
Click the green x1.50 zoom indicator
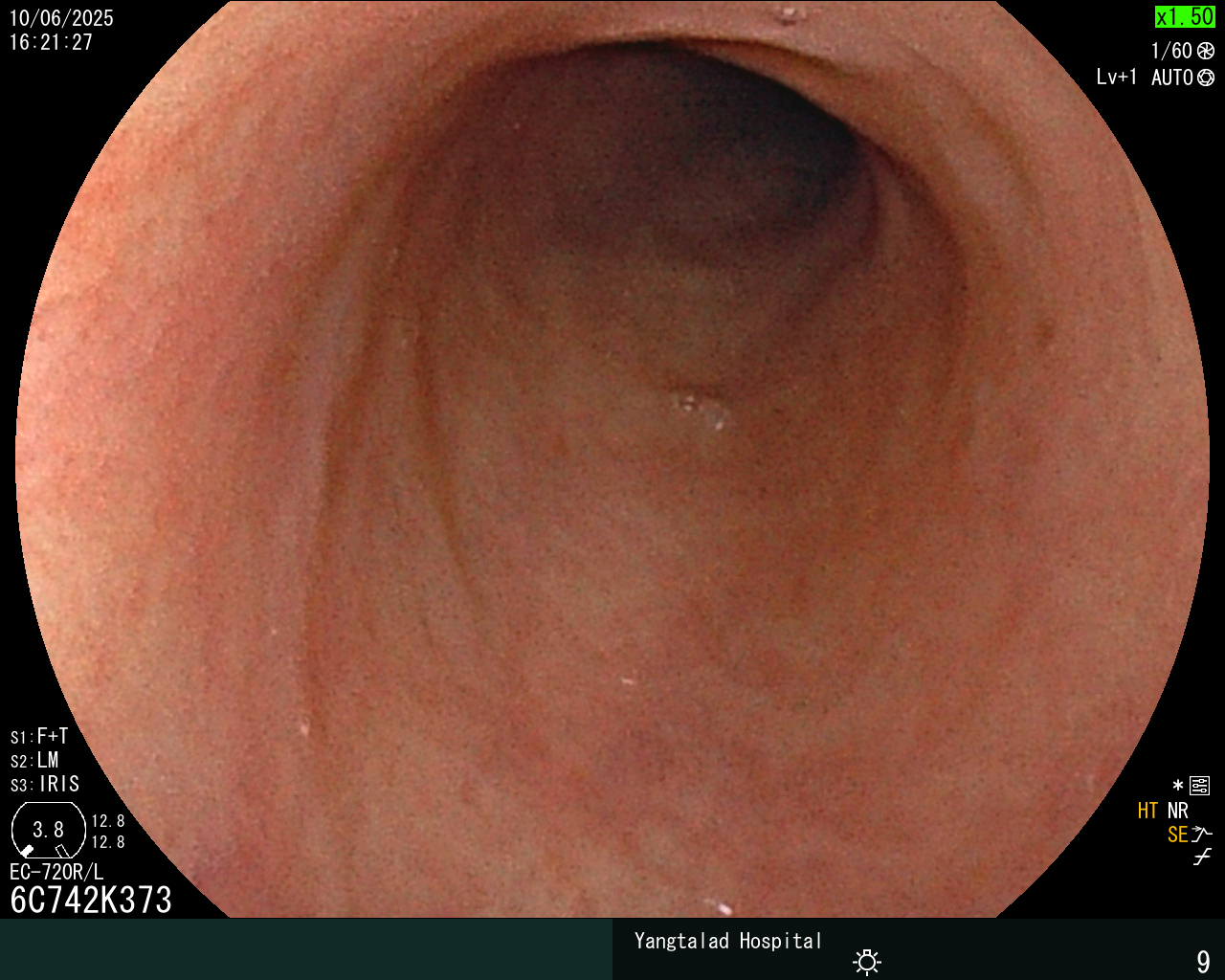1185,17
